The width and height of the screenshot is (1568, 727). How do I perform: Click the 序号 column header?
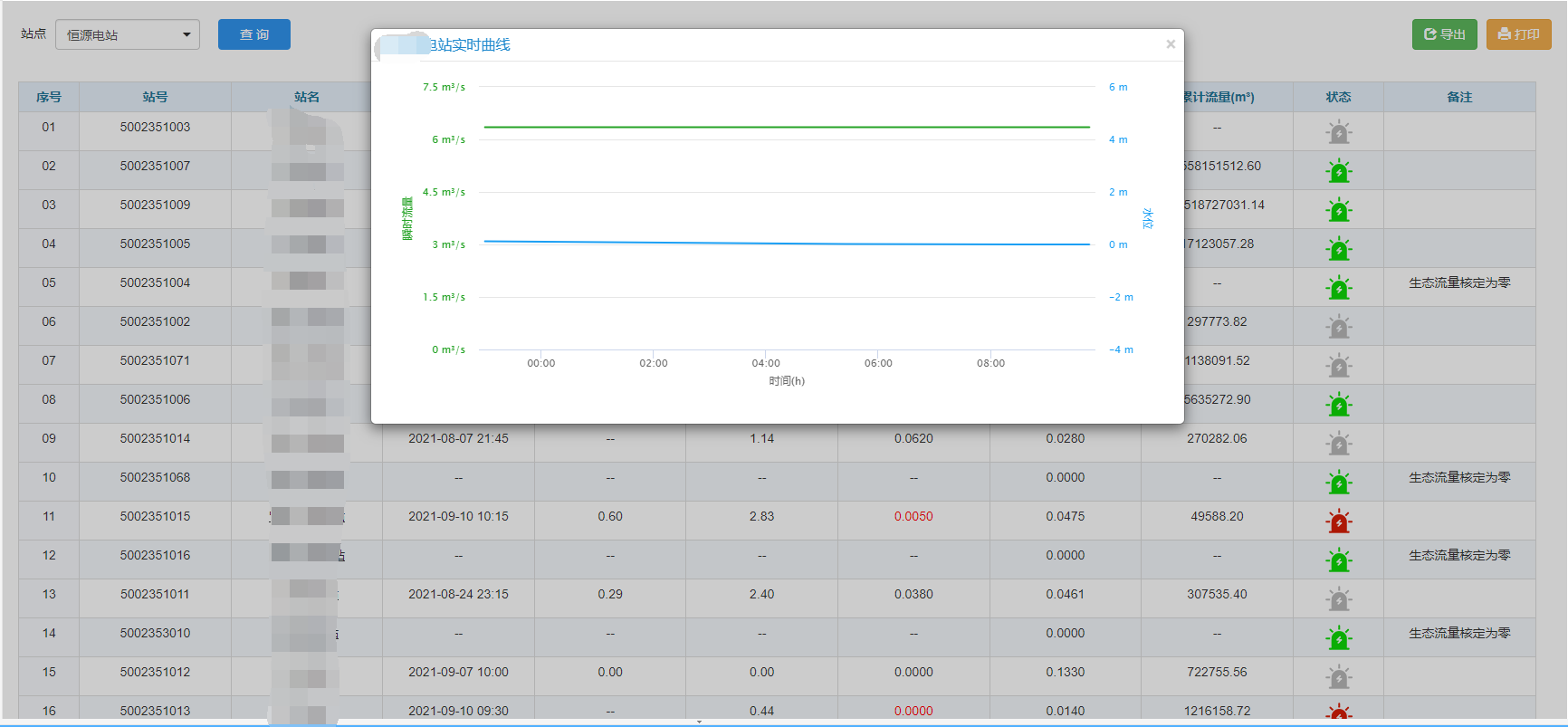49,97
